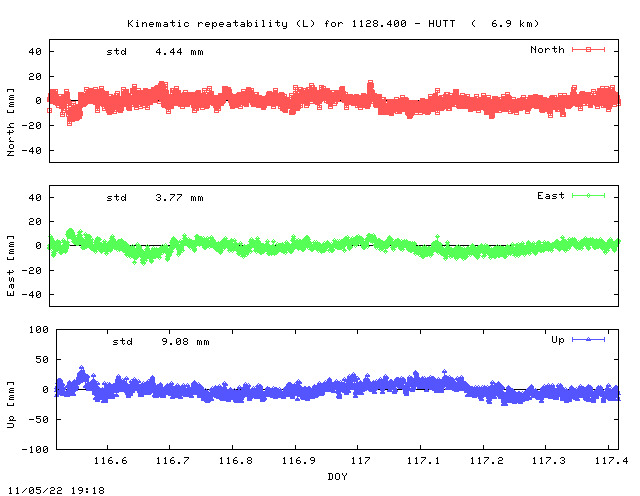The image size is (640, 496).
Task: Click the 116.8 x-axis tick label
Action: click(x=236, y=461)
